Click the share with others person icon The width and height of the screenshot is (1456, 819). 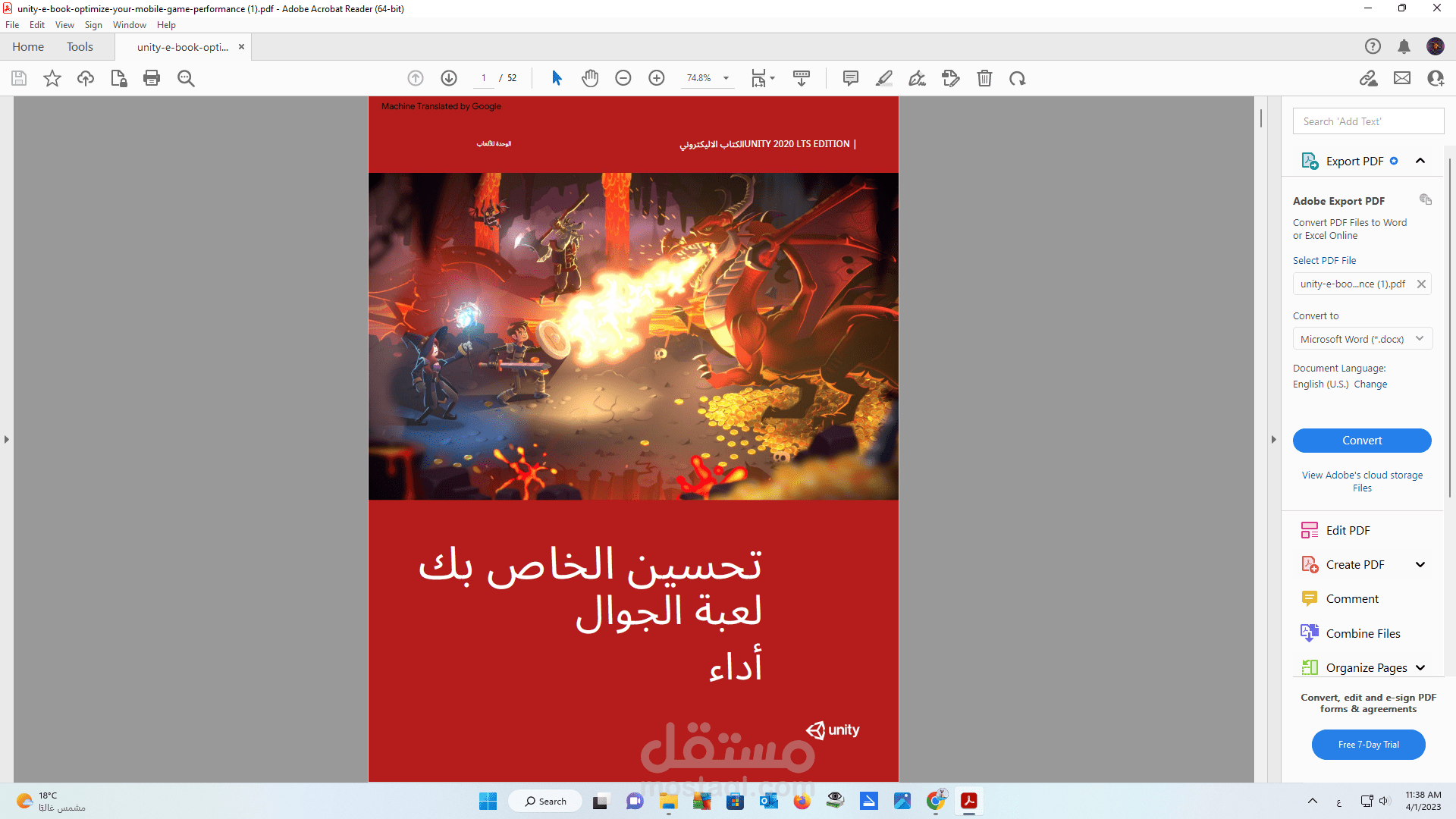pos(1436,78)
